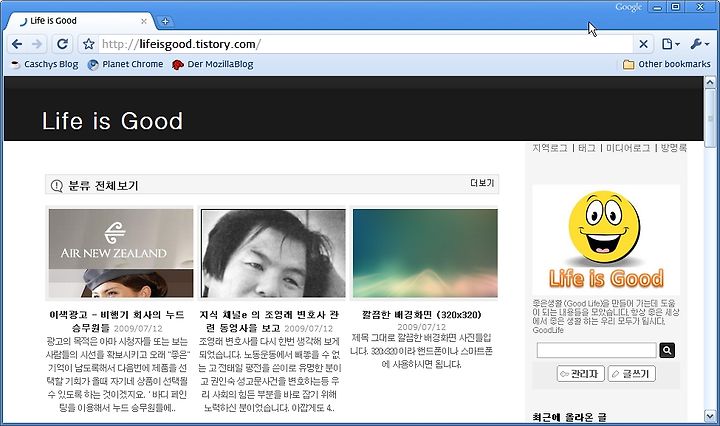
Task: Click the Life is Good blog title
Action: click(112, 121)
